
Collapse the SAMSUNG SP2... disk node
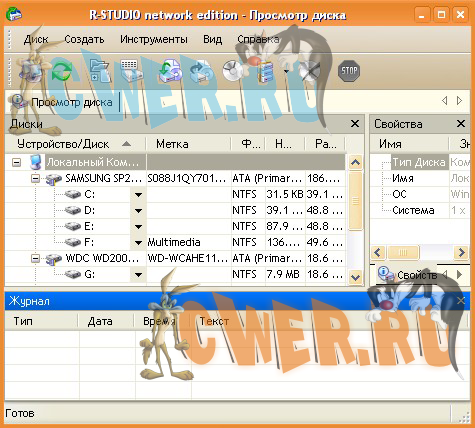click(35, 178)
